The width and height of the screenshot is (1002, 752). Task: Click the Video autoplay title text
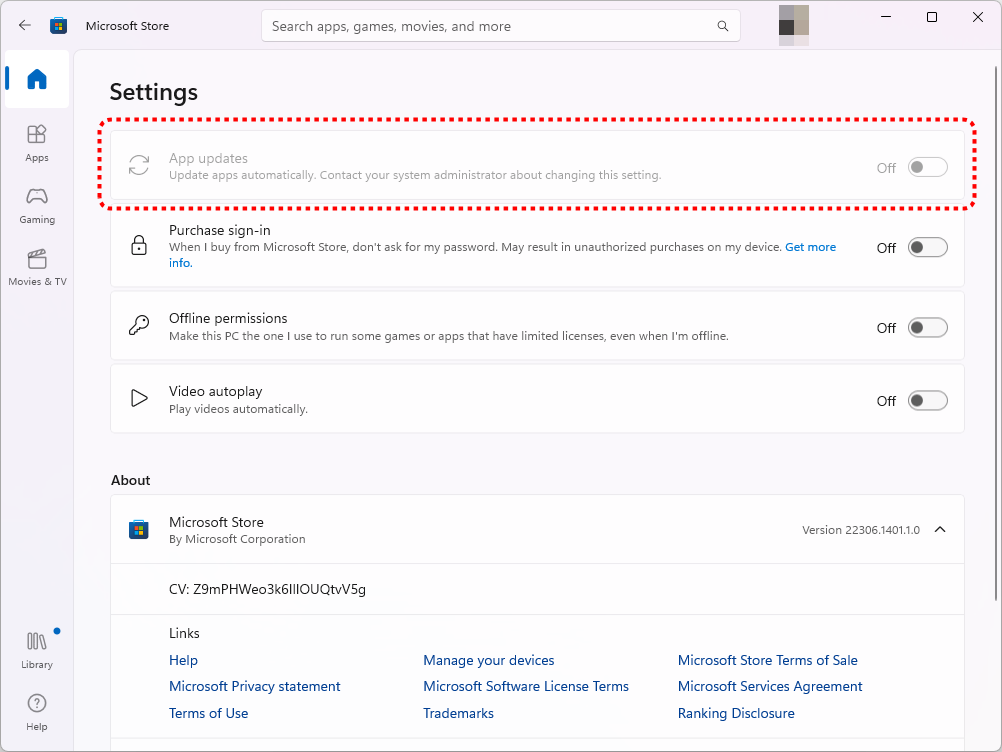pyautogui.click(x=215, y=391)
